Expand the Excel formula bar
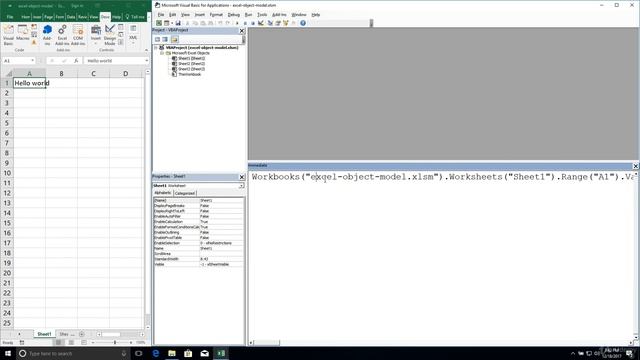This screenshot has height=360, width=640. [x=147, y=60]
